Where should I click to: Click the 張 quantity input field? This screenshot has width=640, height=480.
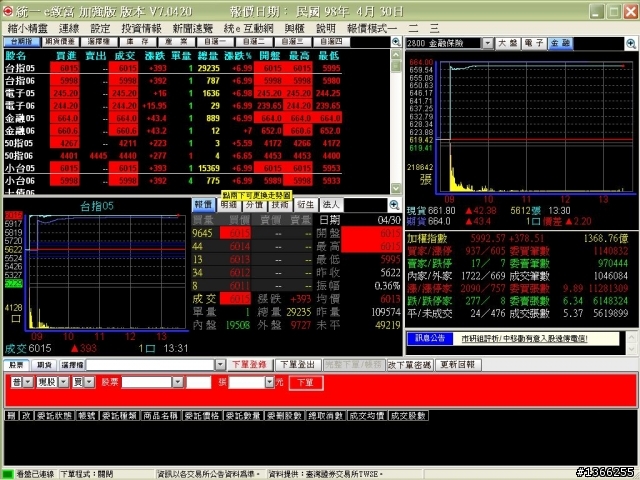pyautogui.click(x=199, y=382)
